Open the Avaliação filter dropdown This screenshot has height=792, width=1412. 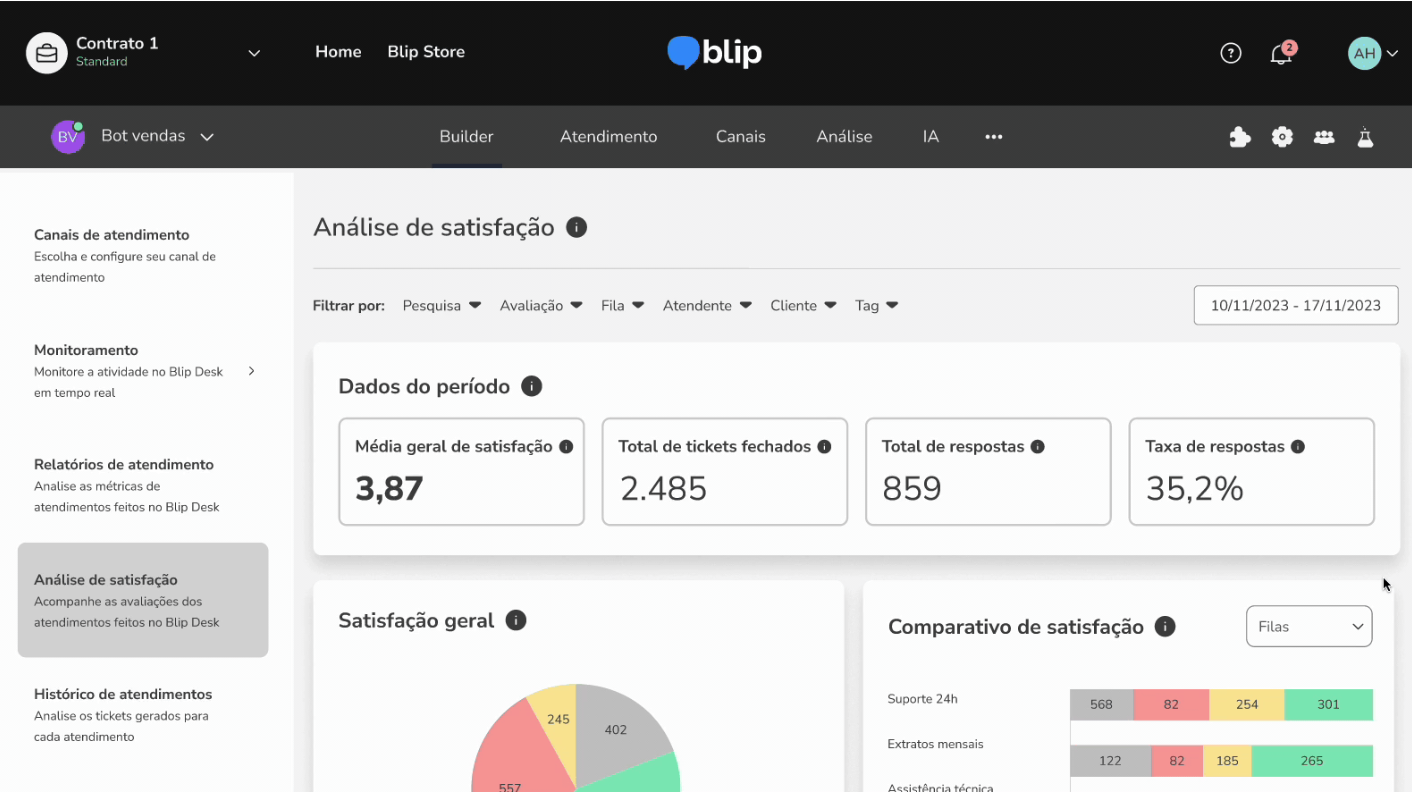[x=541, y=305]
